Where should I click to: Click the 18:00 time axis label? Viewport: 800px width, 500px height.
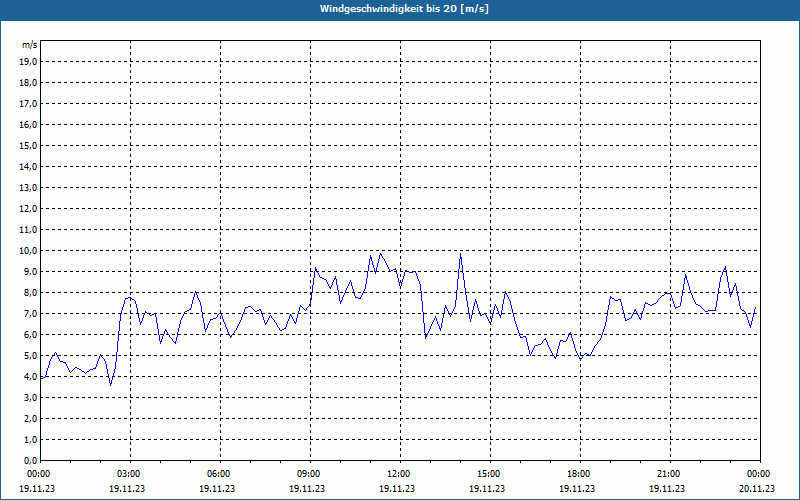580,474
